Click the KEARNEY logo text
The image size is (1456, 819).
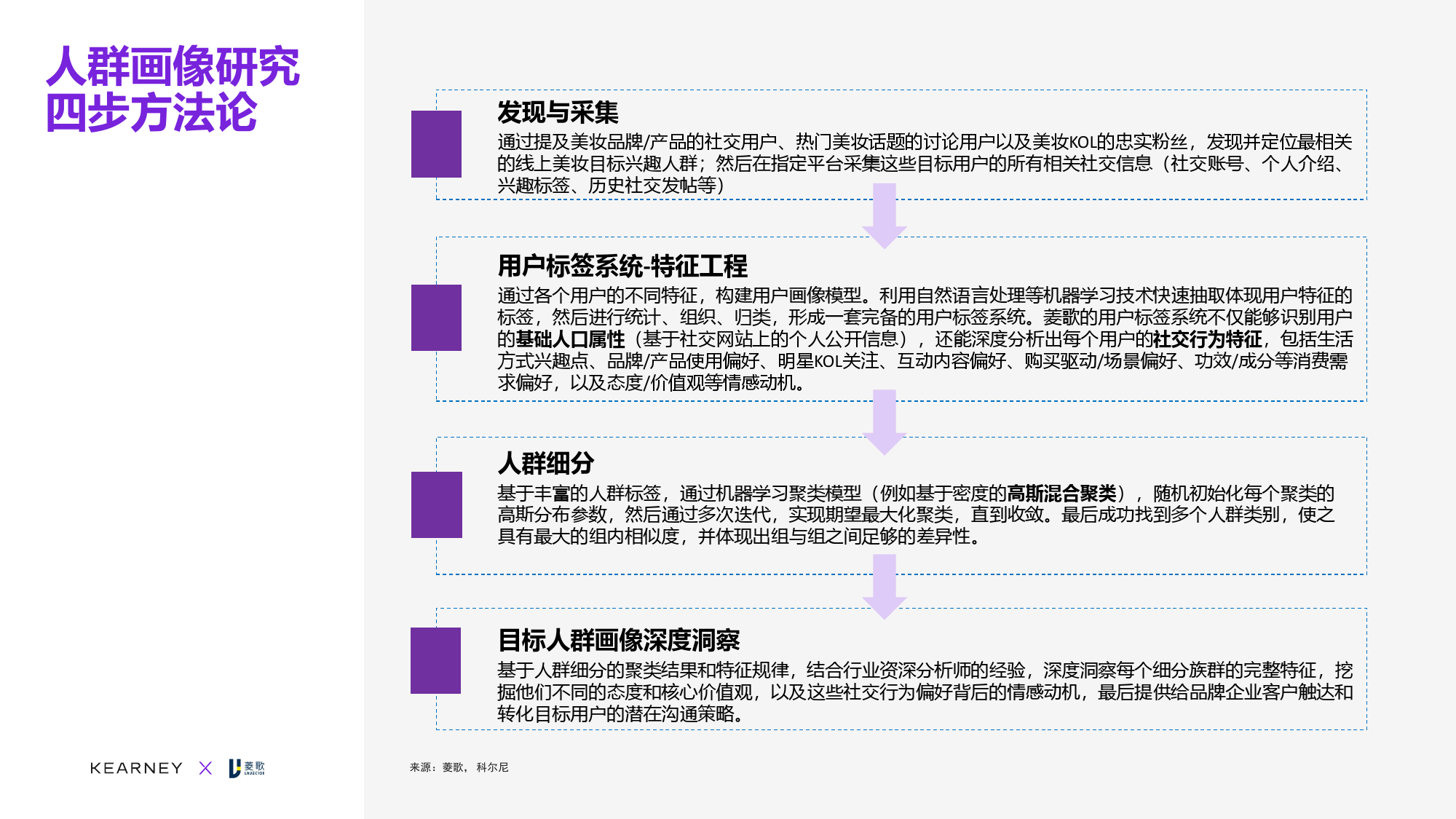coord(136,768)
